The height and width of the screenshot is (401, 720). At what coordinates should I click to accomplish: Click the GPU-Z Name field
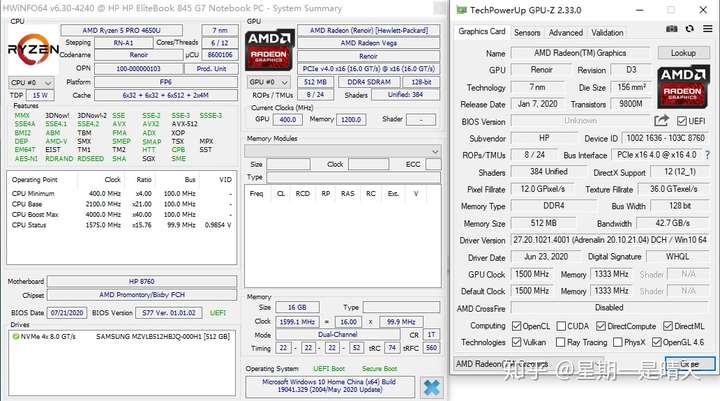pyautogui.click(x=580, y=53)
